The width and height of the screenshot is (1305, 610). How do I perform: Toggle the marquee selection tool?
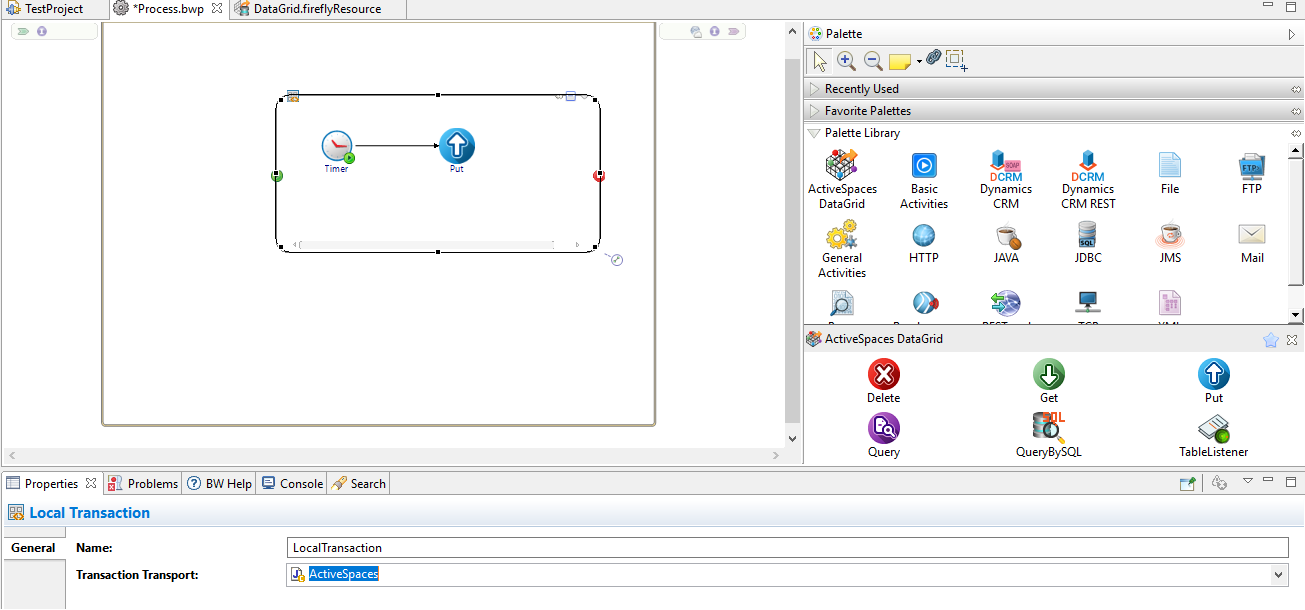957,61
